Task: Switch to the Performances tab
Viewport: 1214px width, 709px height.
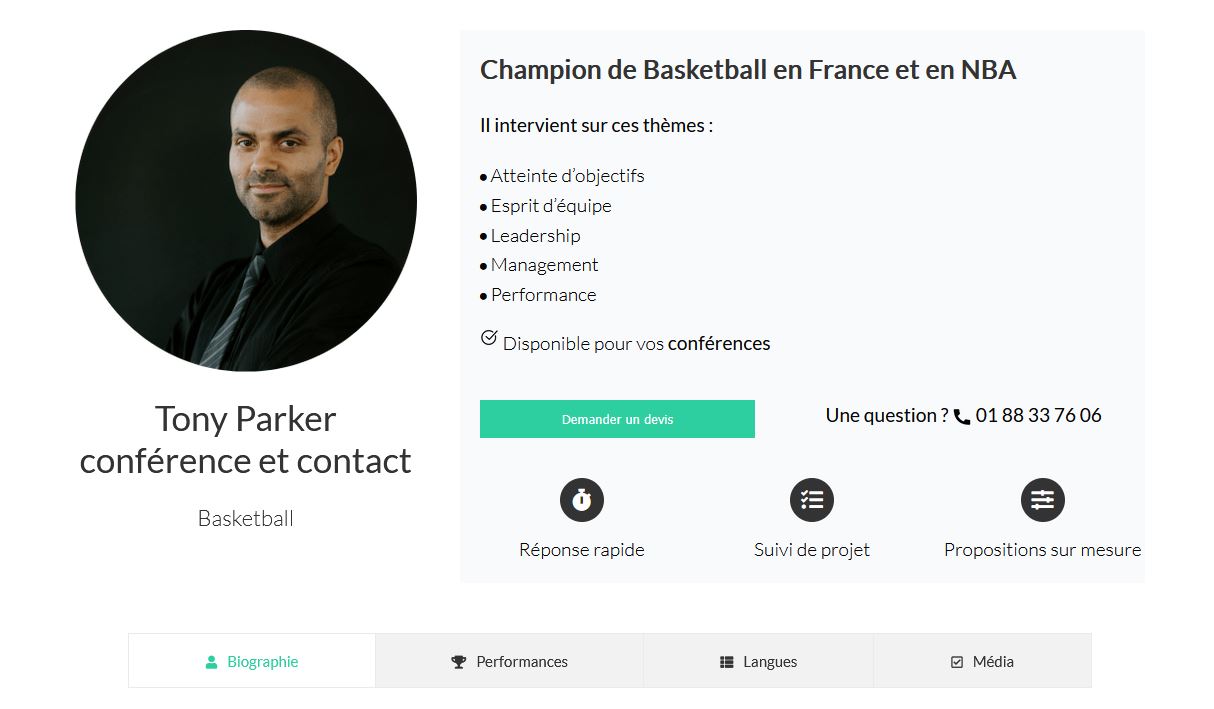Action: coord(521,662)
